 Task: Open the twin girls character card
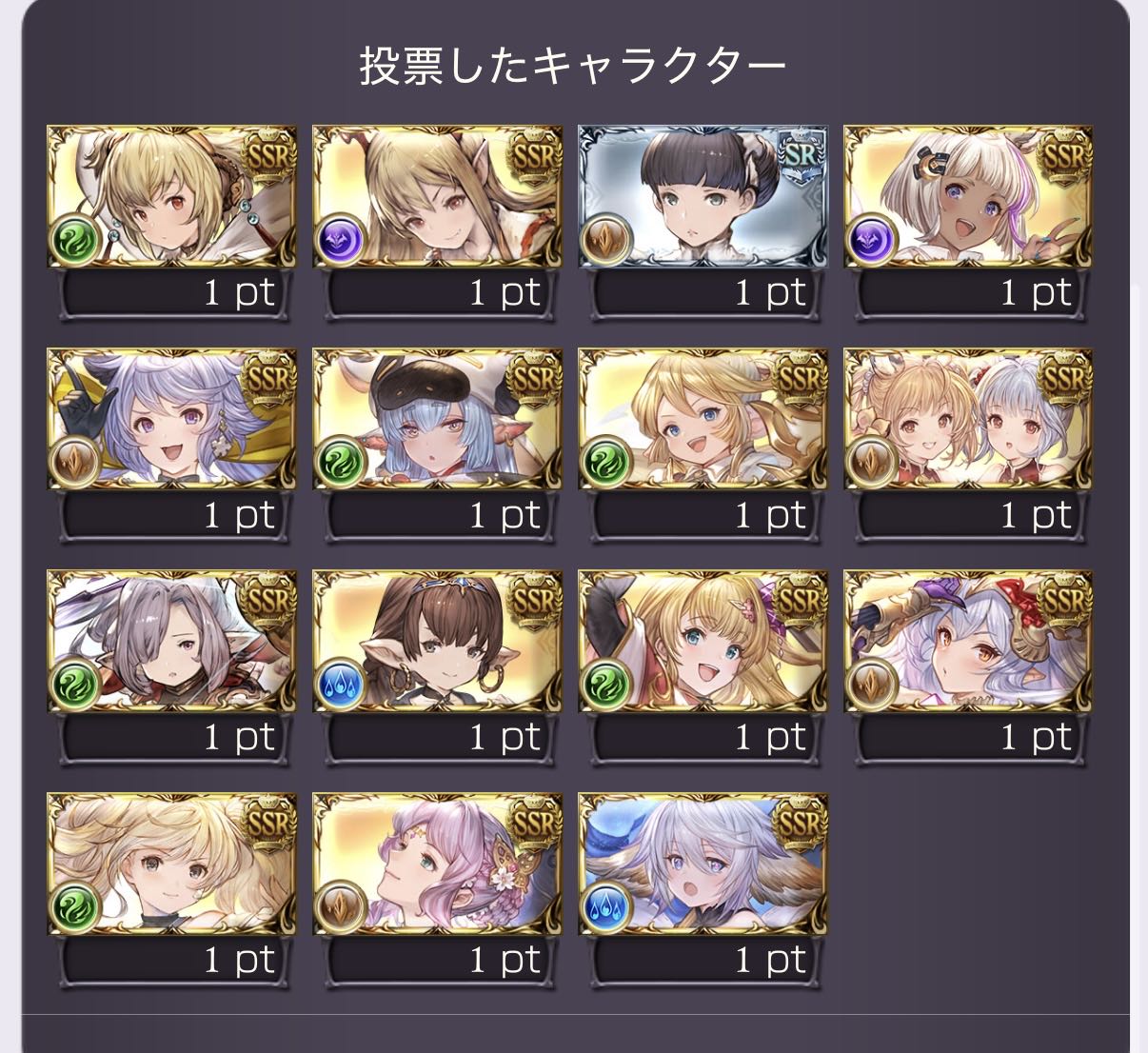(x=969, y=419)
